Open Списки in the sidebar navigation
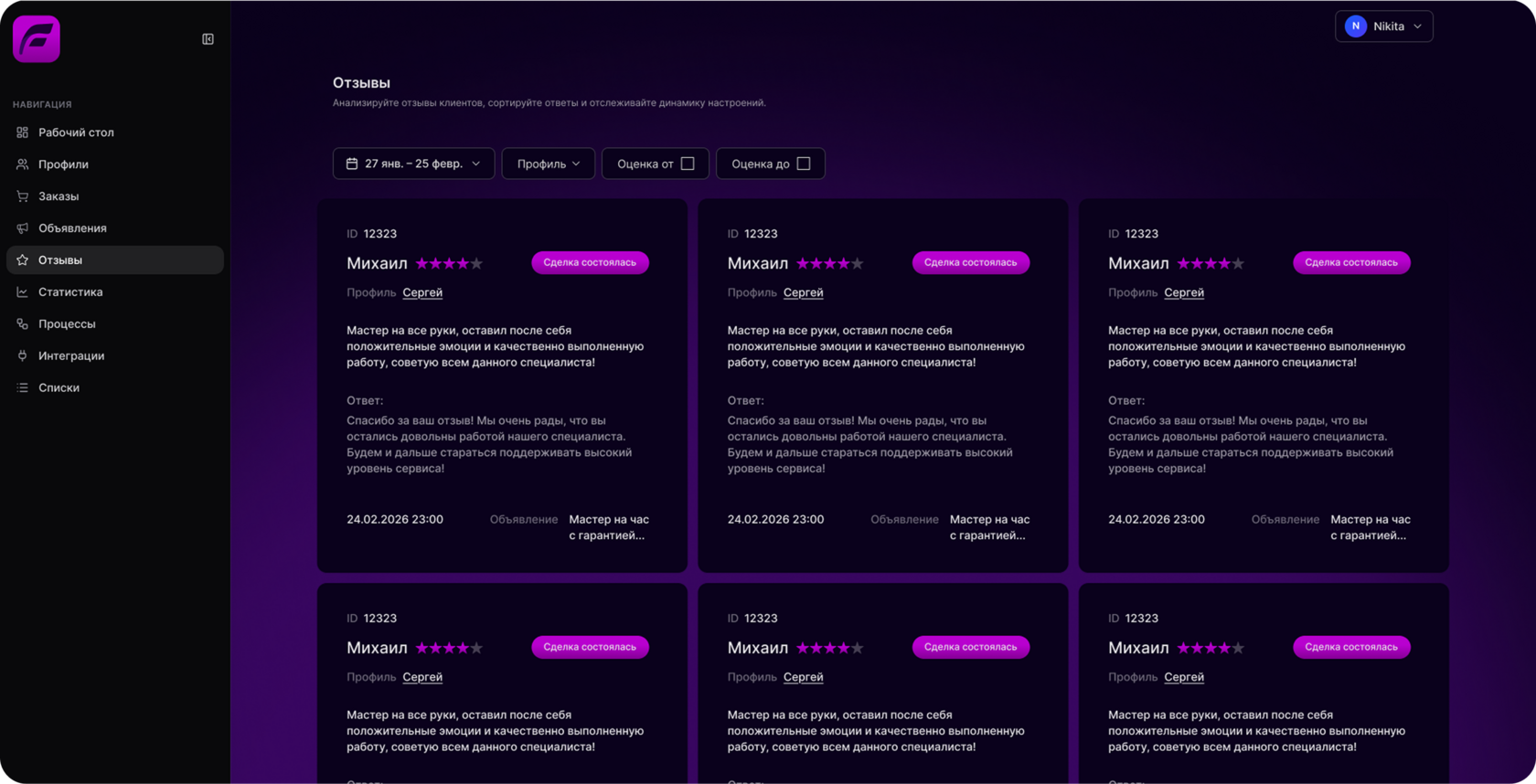 [x=59, y=388]
